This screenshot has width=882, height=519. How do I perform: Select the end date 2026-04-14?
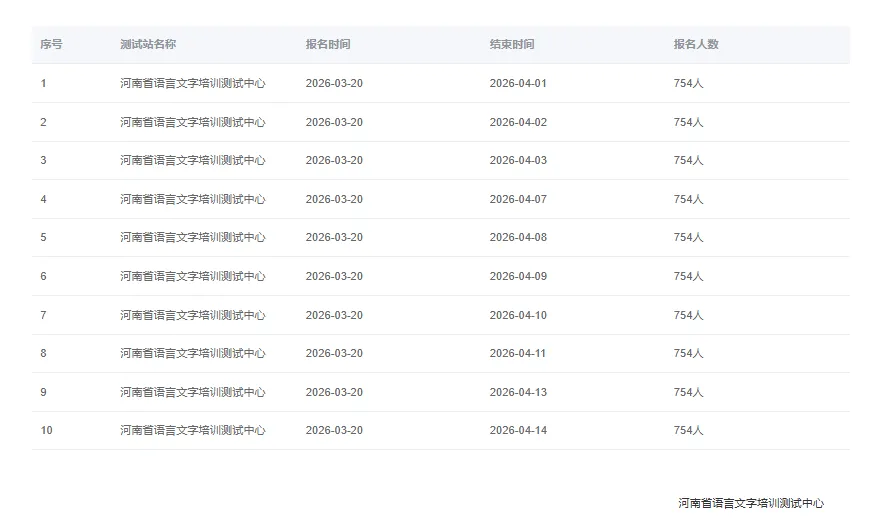tap(518, 430)
